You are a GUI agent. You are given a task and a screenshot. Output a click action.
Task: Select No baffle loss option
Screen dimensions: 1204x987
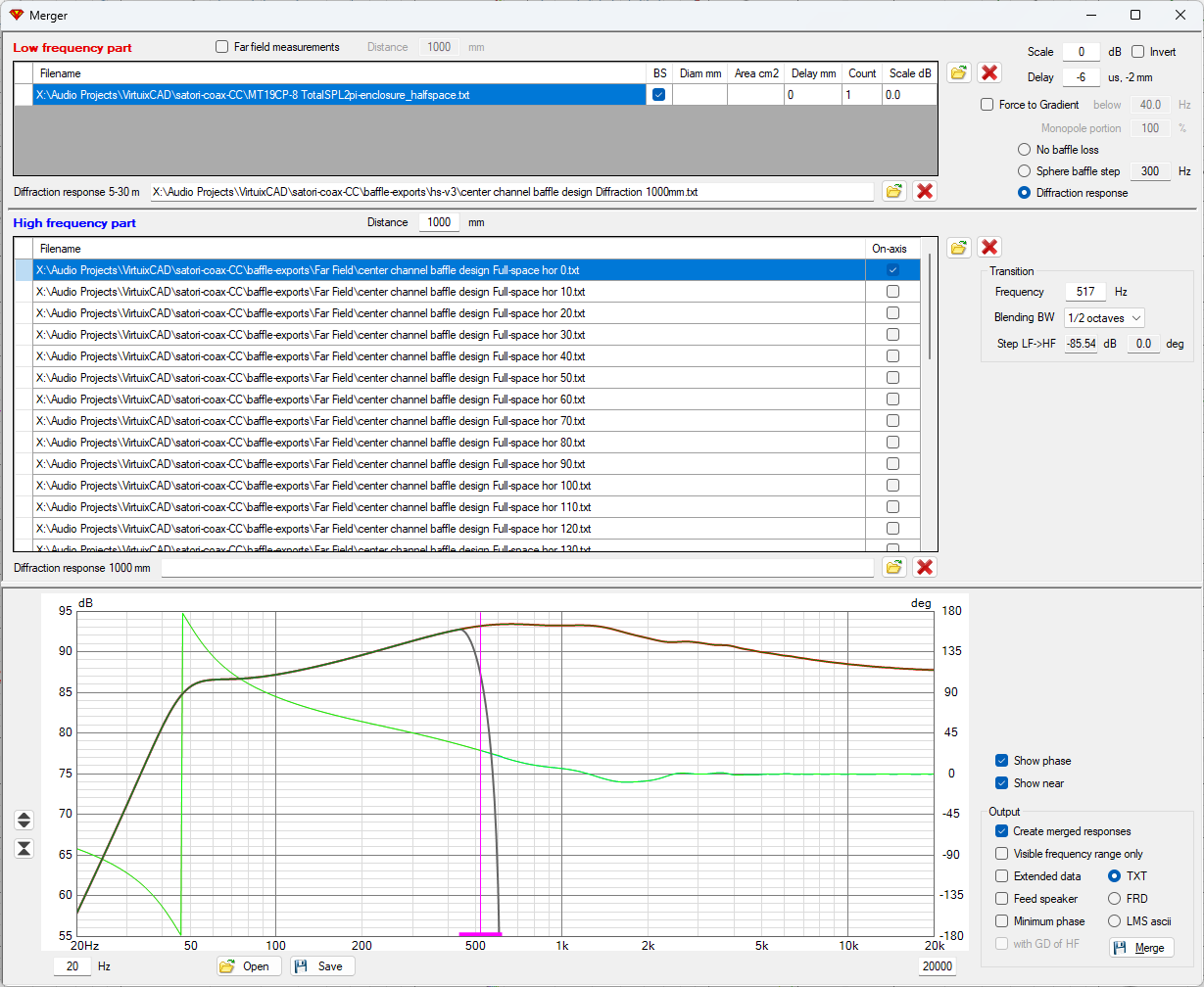pos(1025,150)
